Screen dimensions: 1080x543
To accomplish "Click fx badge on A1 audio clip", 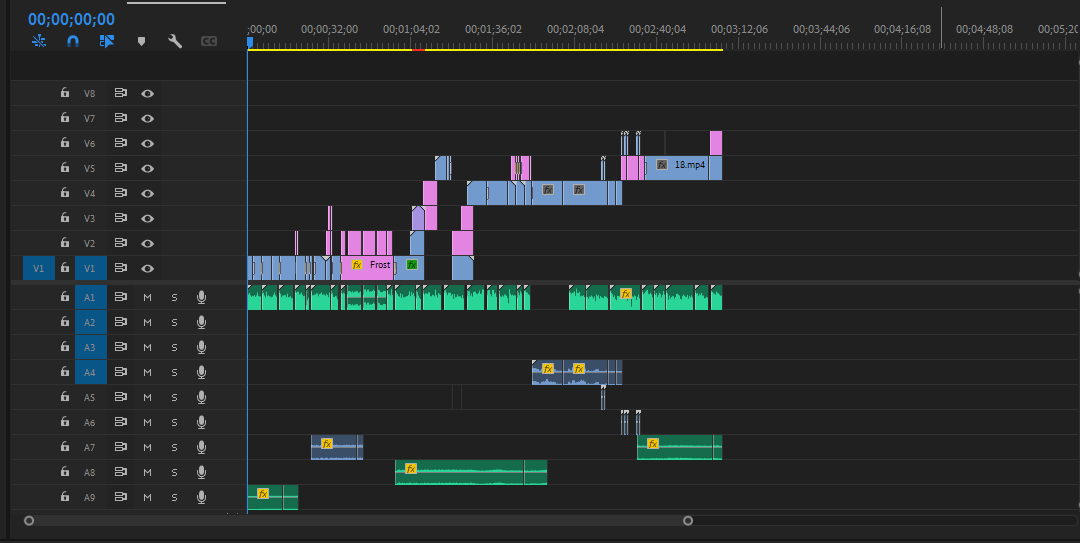I will pyautogui.click(x=625, y=294).
